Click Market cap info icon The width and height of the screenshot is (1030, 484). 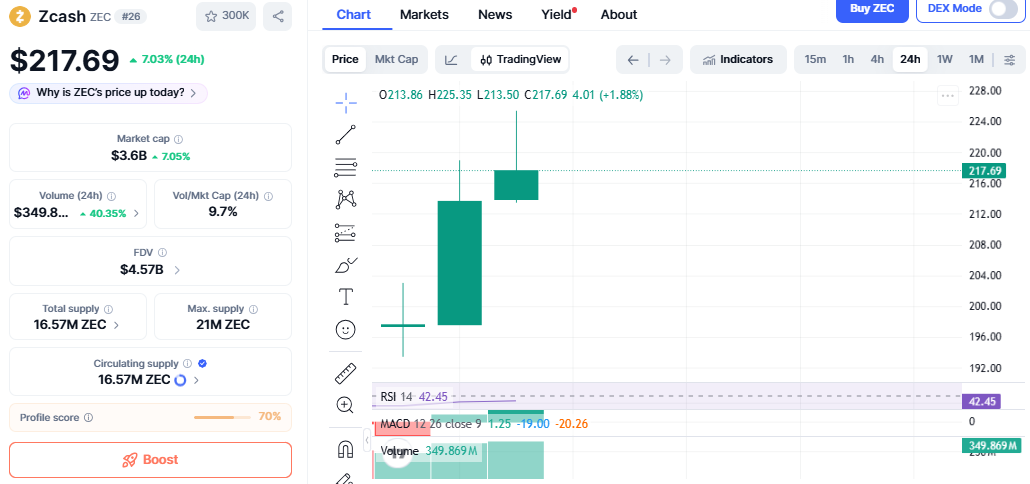point(179,139)
